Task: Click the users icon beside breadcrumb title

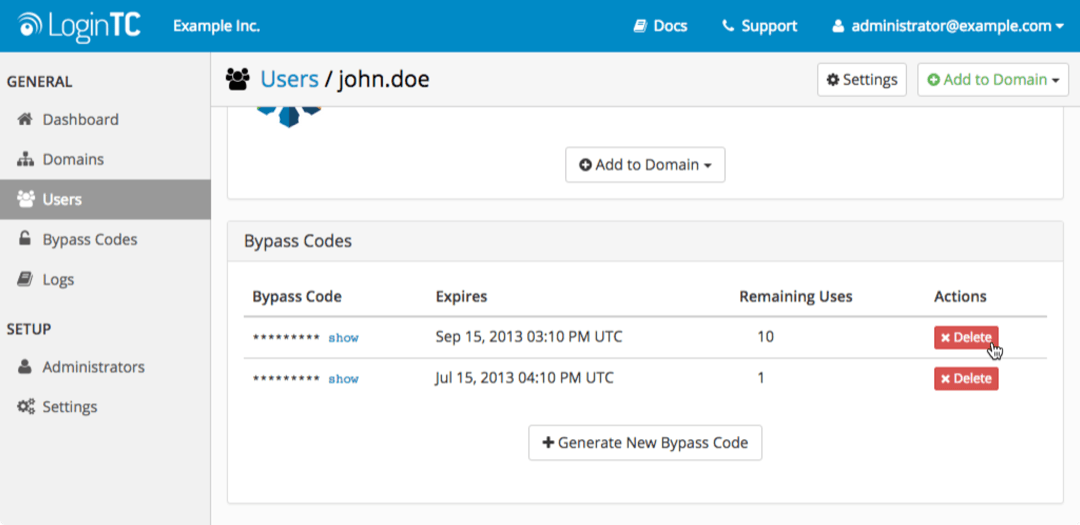Action: pyautogui.click(x=238, y=80)
